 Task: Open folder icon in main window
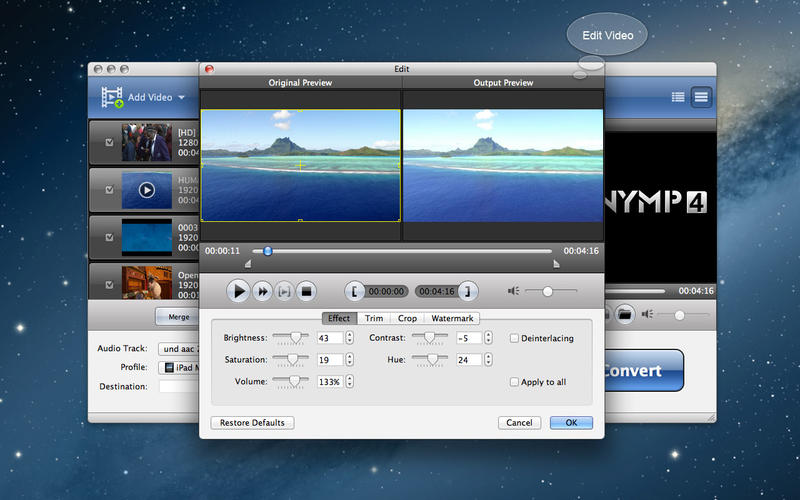pos(624,314)
